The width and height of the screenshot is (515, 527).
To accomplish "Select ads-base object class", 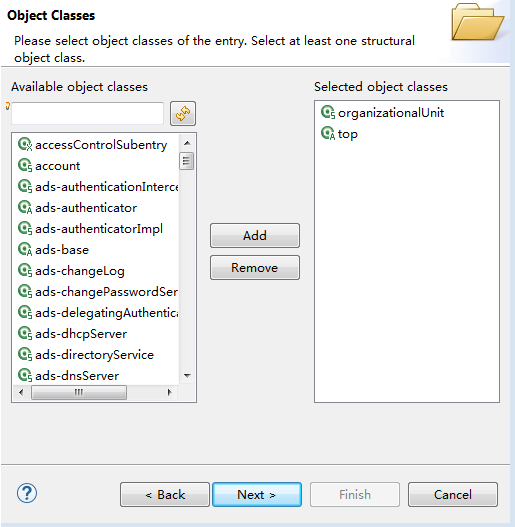I will pos(62,250).
